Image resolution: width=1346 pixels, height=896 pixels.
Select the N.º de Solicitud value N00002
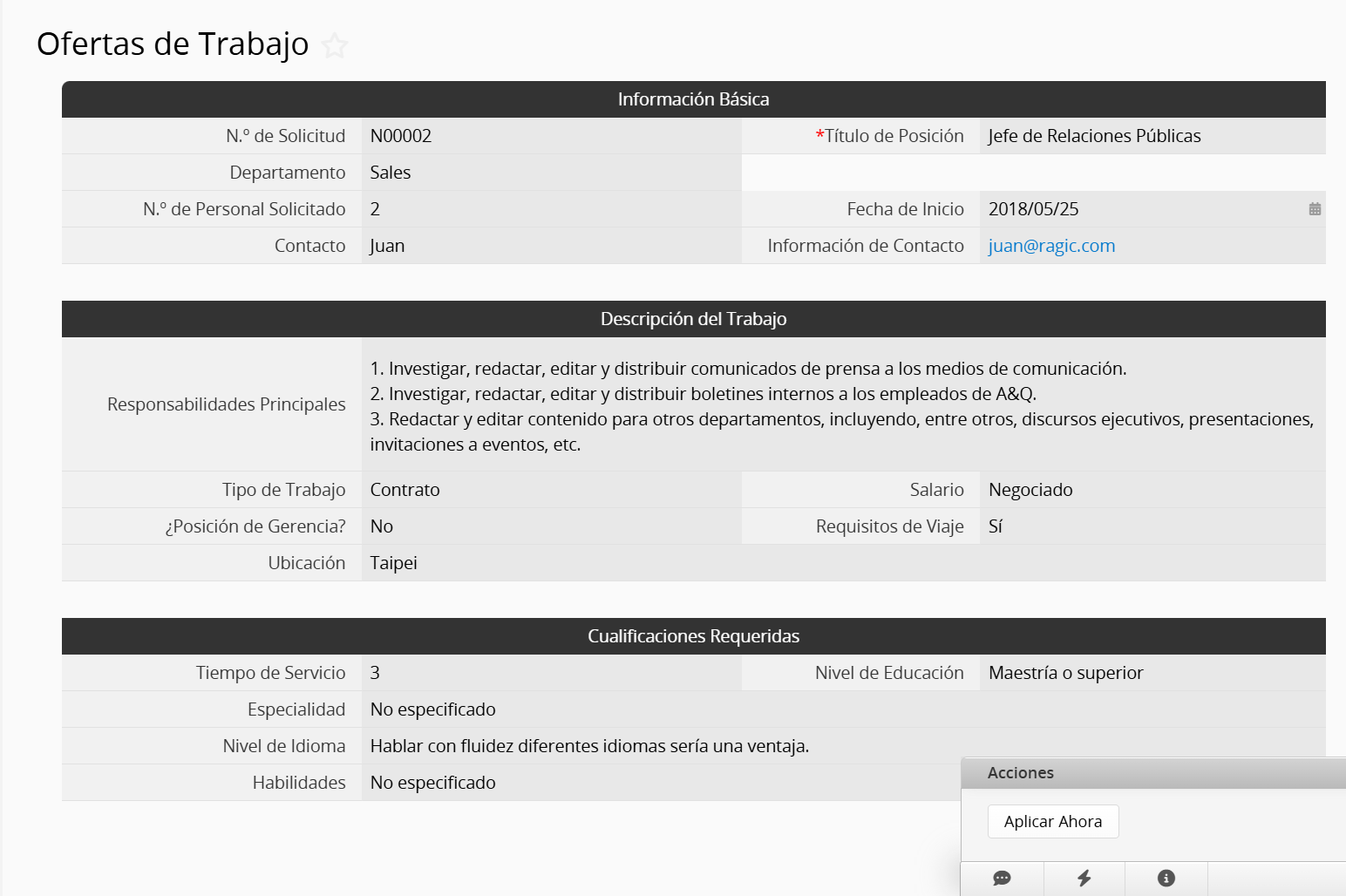[401, 136]
